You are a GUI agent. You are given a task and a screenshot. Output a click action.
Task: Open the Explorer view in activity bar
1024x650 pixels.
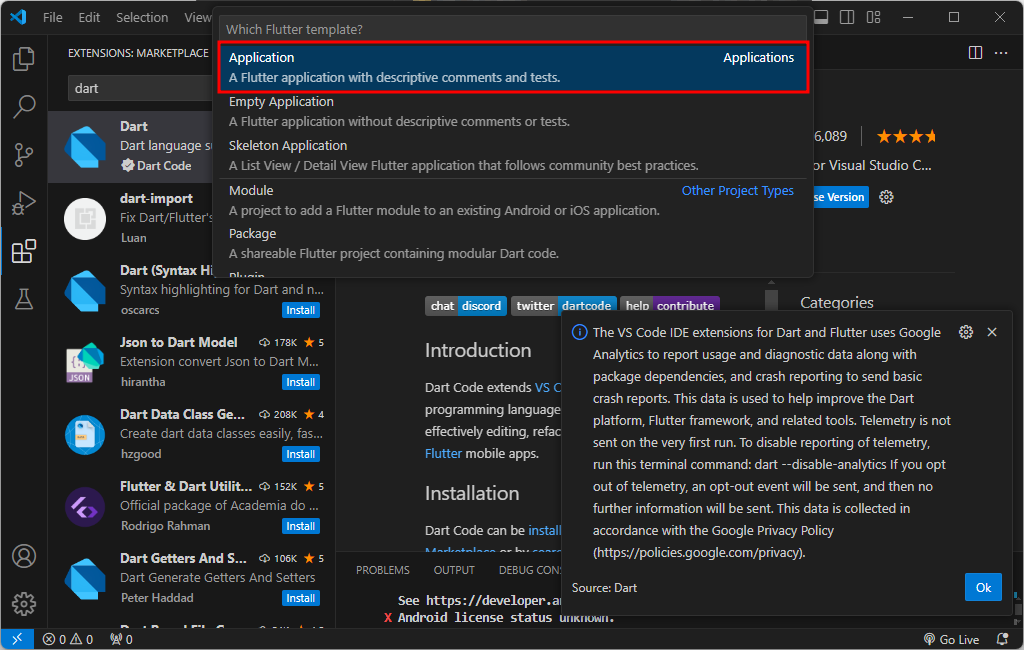pos(24,59)
